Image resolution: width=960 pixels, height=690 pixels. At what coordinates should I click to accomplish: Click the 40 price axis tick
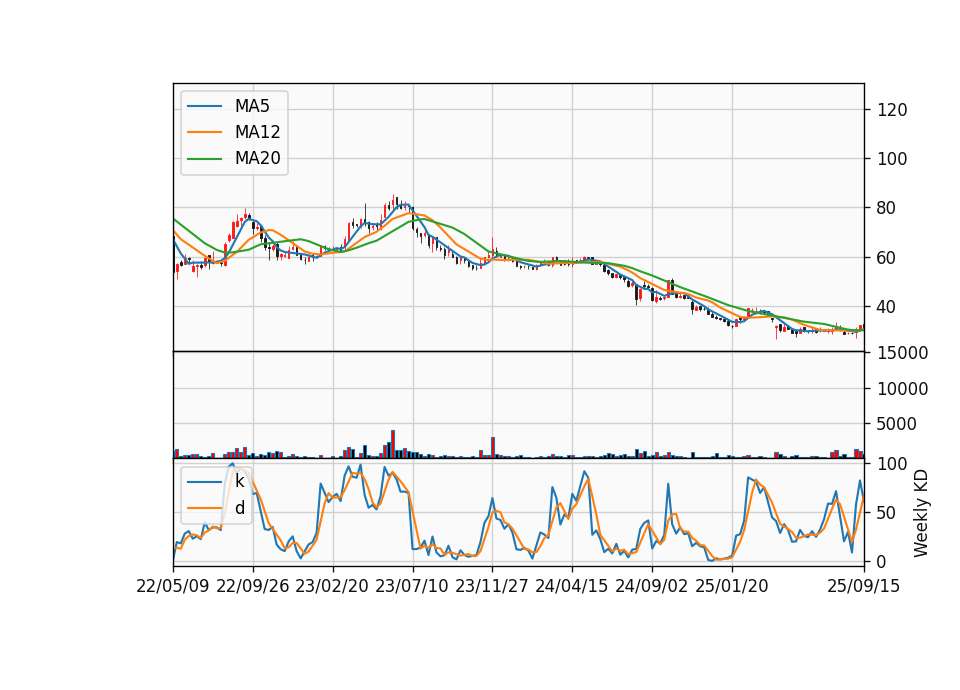pos(887,307)
